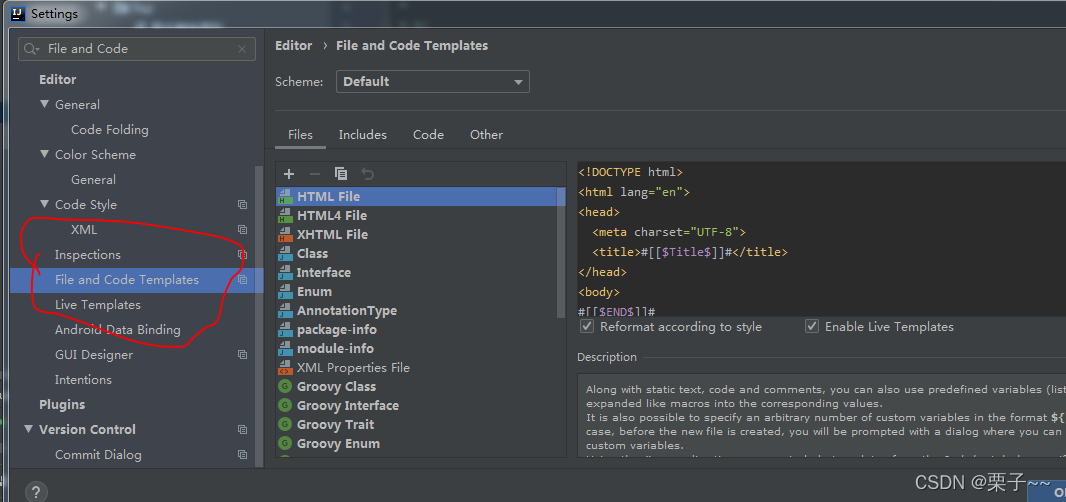Select the XHTML File template row

416,235
